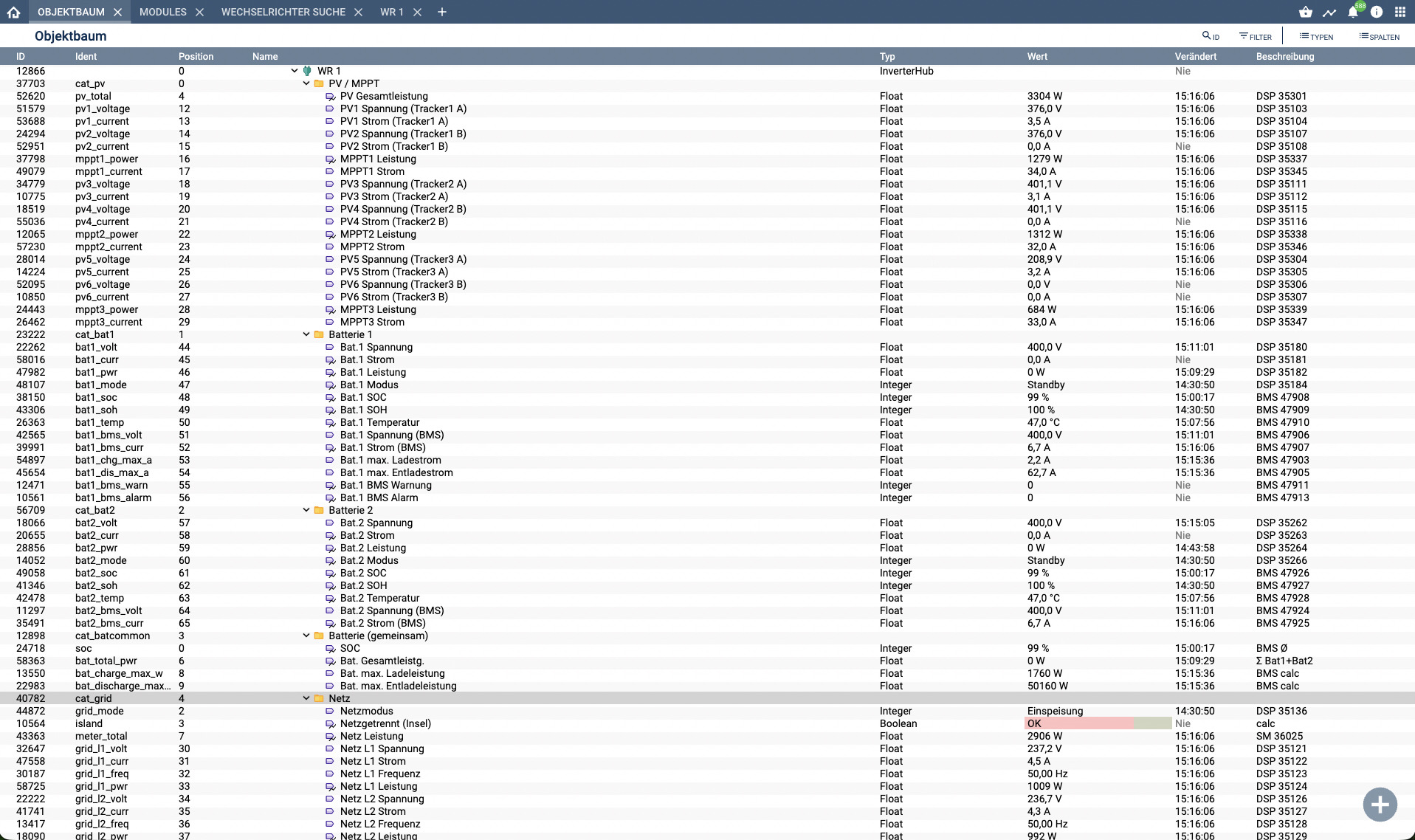
Task: Click the value 3304 W
Action: (x=1044, y=96)
